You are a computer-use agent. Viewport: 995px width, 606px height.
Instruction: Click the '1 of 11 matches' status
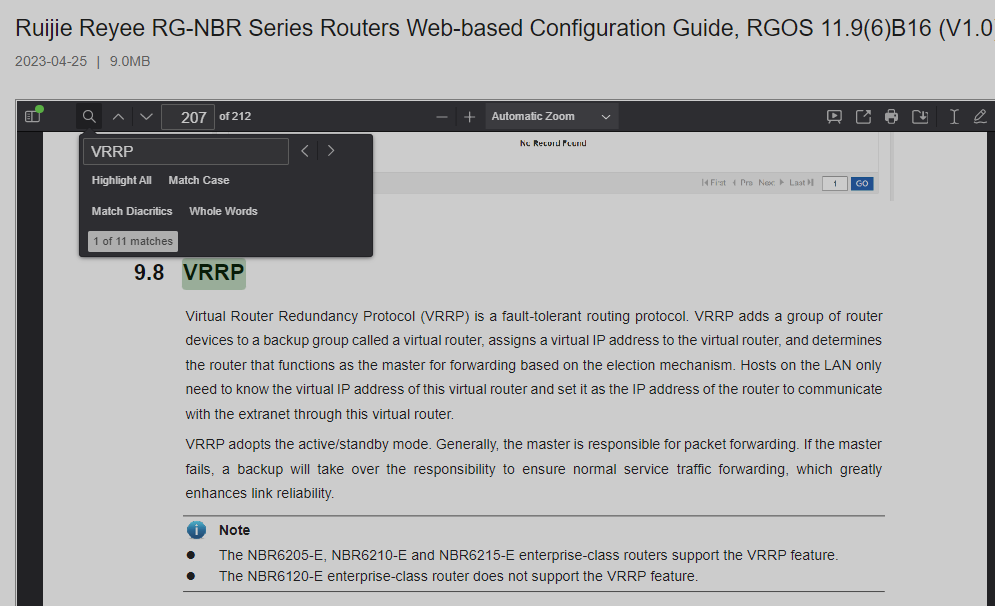point(133,241)
